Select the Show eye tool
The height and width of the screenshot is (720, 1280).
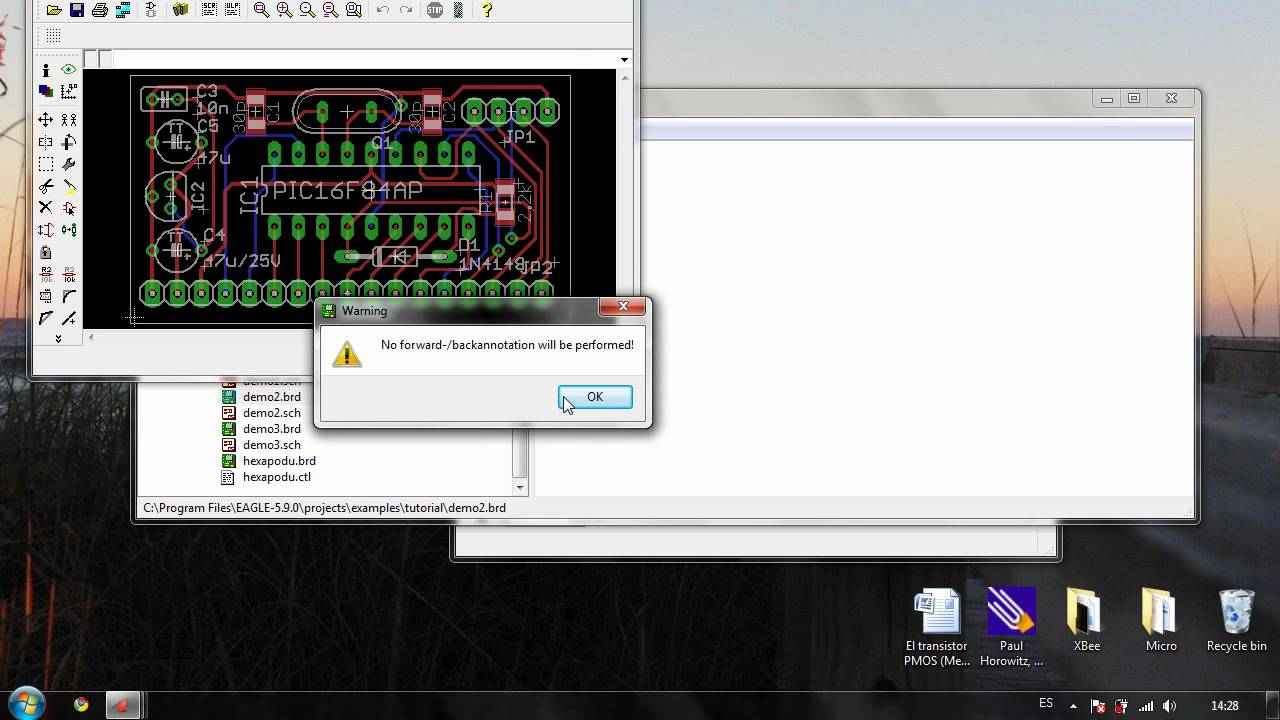pyautogui.click(x=69, y=70)
